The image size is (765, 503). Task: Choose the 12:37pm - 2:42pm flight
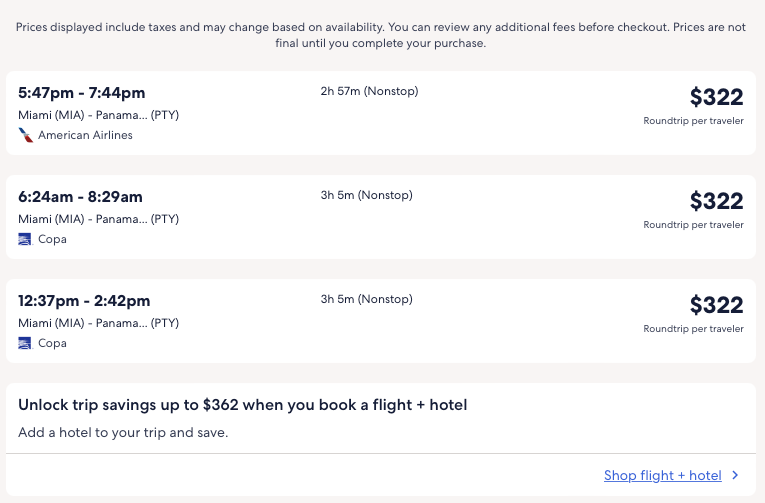tap(84, 301)
